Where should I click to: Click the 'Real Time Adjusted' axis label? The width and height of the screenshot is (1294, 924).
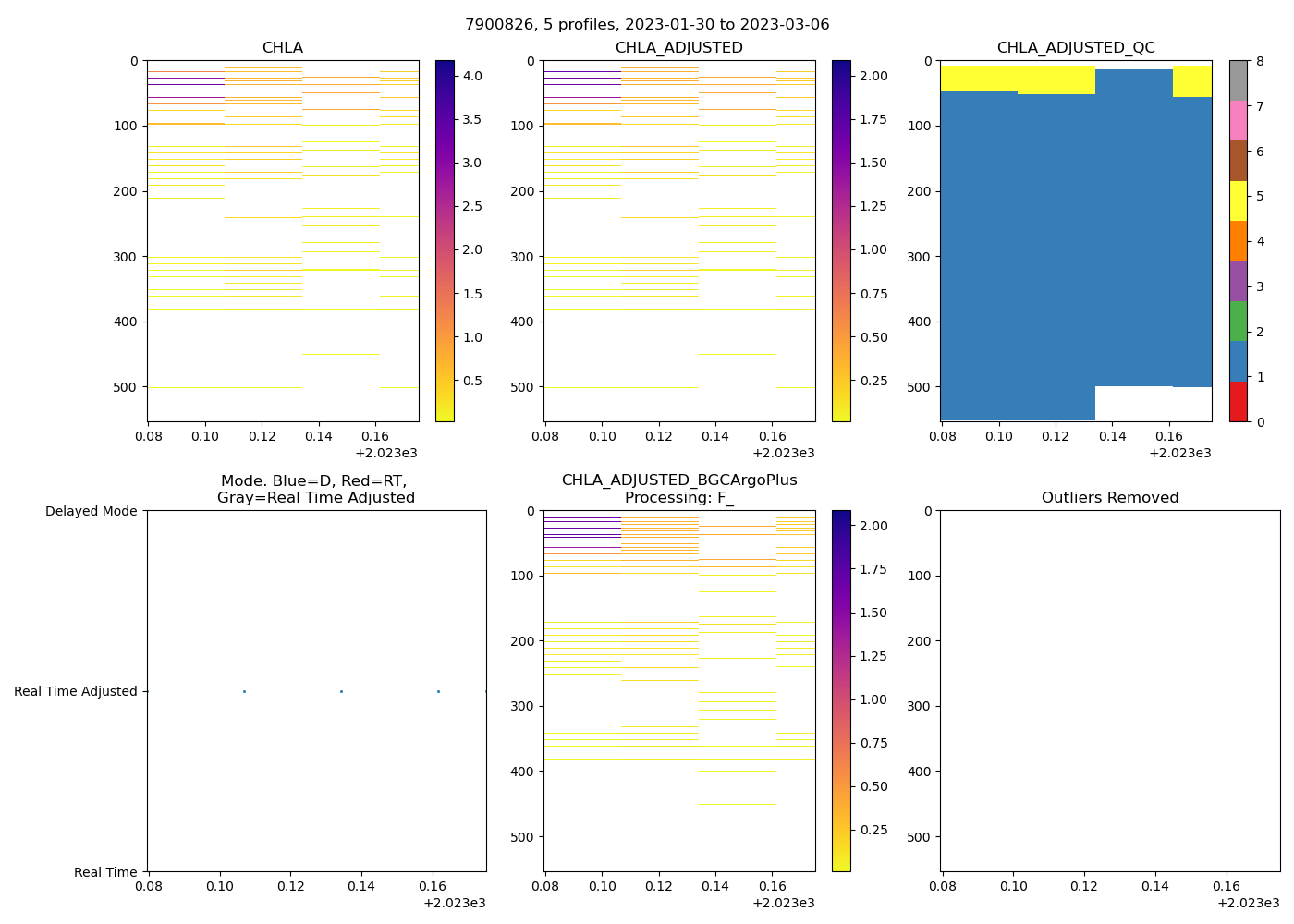pos(76,691)
